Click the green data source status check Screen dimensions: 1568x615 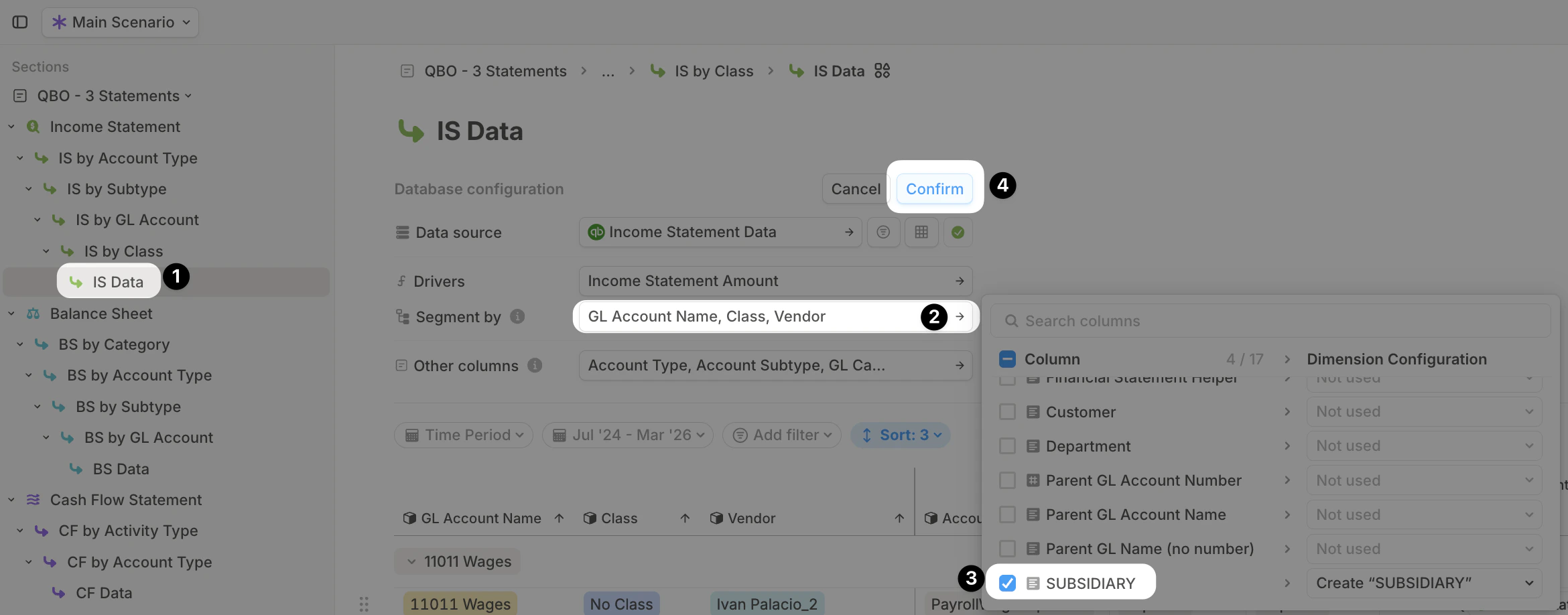[958, 232]
